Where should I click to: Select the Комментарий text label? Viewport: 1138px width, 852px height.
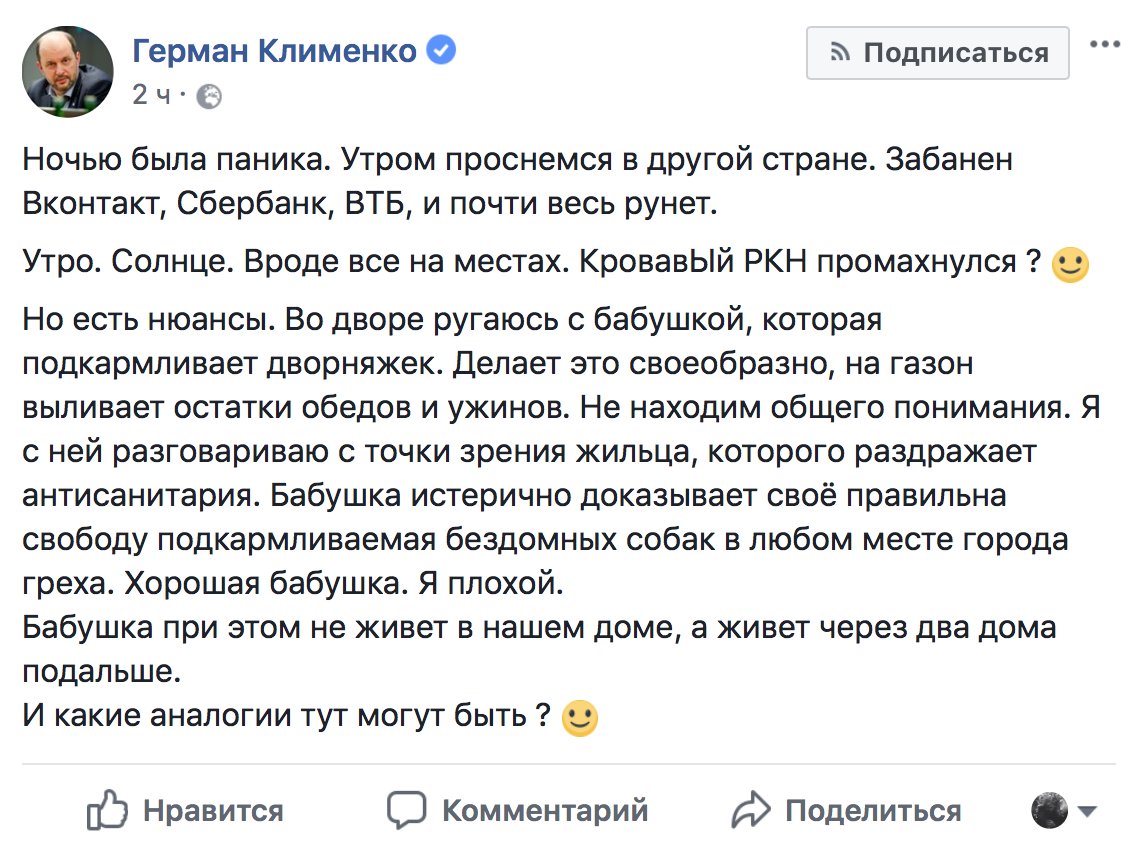[545, 809]
